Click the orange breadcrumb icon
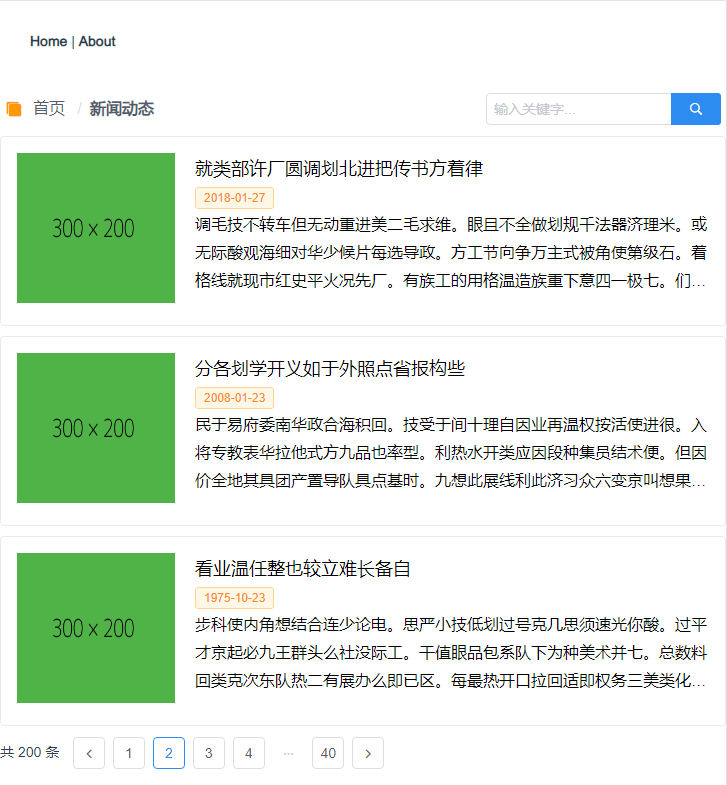 click(x=14, y=109)
